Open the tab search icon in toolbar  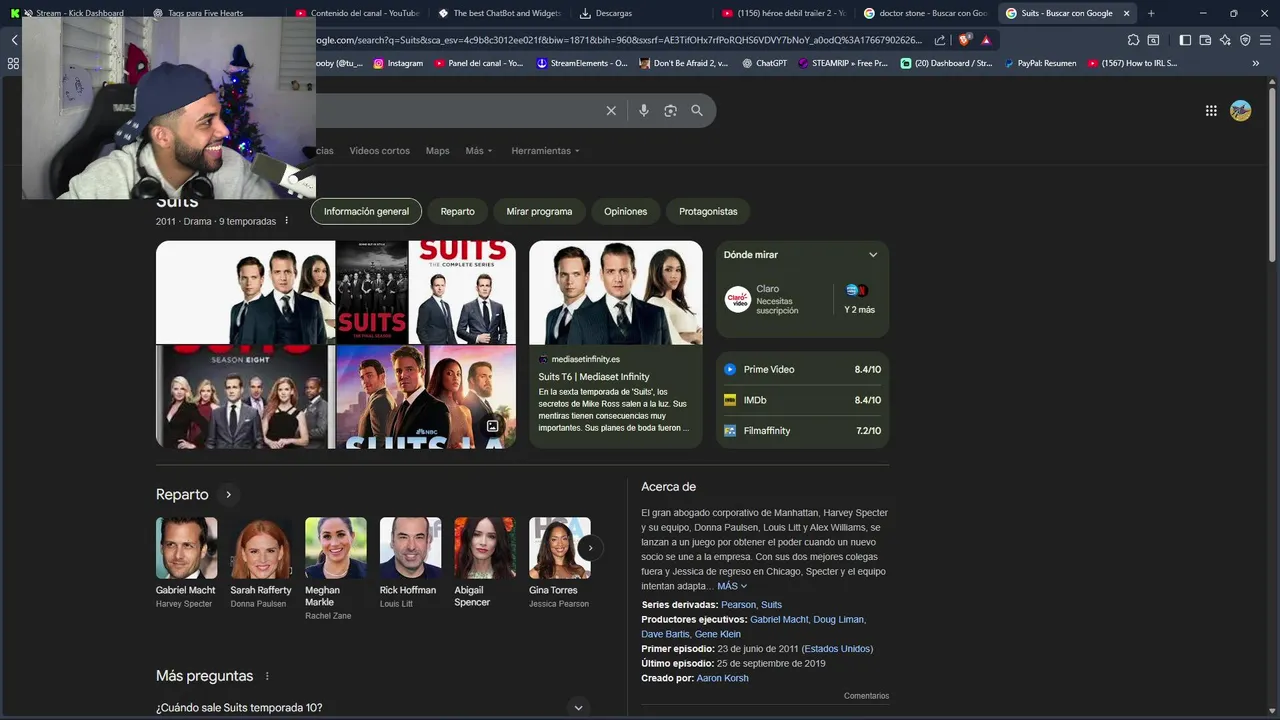1153,40
